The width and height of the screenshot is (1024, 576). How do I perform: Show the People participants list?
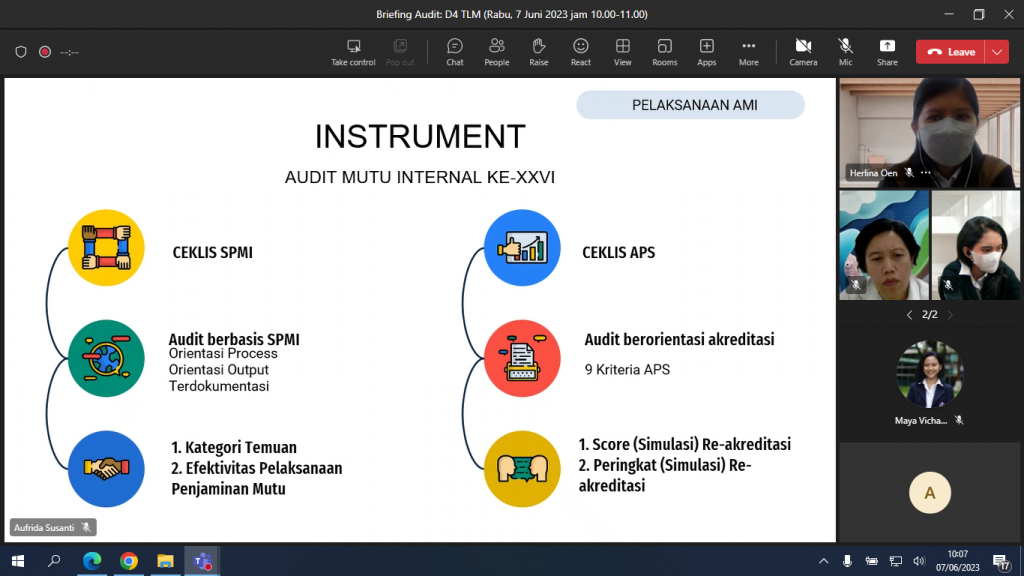coord(496,51)
